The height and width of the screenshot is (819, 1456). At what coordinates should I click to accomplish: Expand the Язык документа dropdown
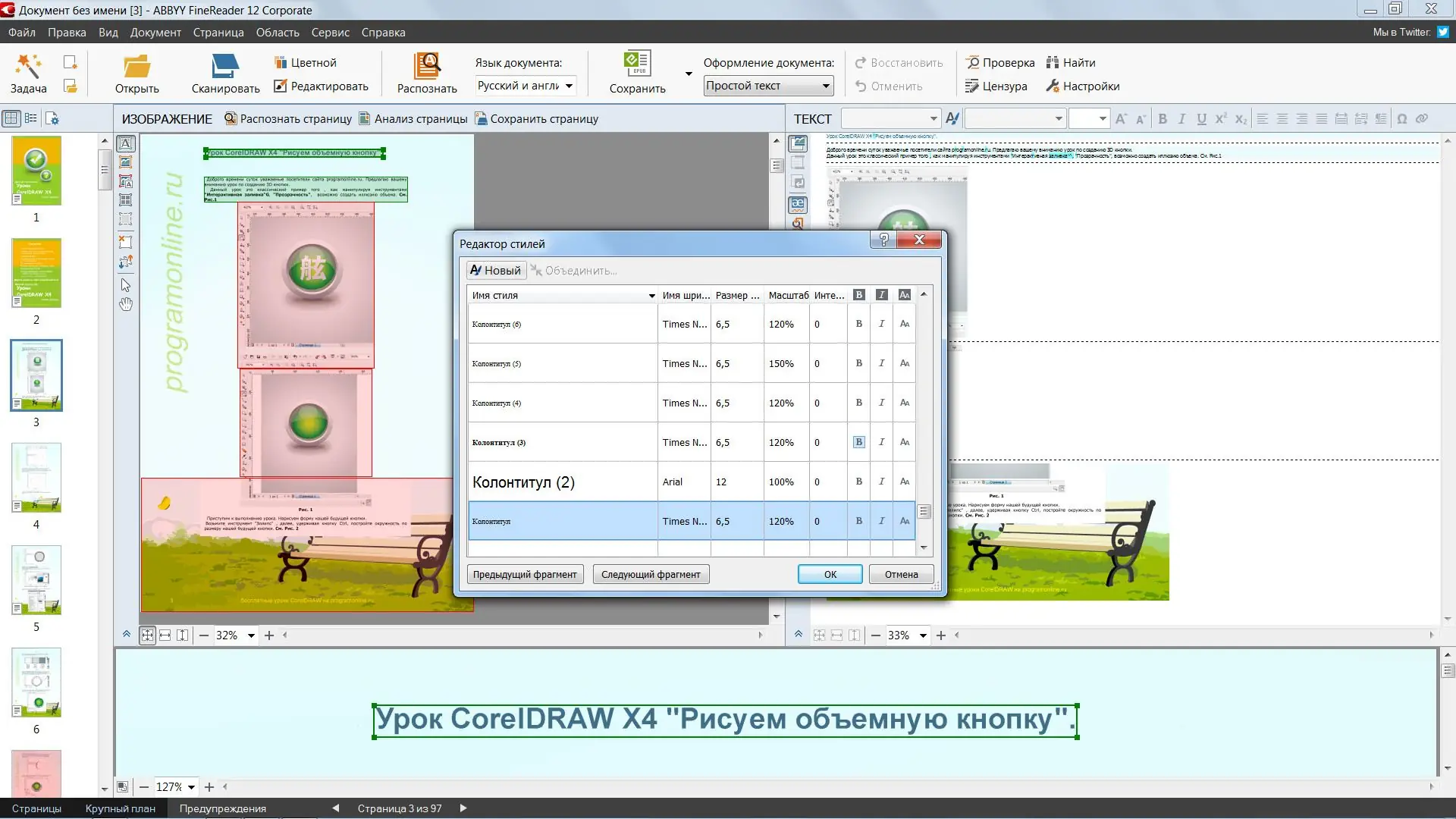coord(569,86)
